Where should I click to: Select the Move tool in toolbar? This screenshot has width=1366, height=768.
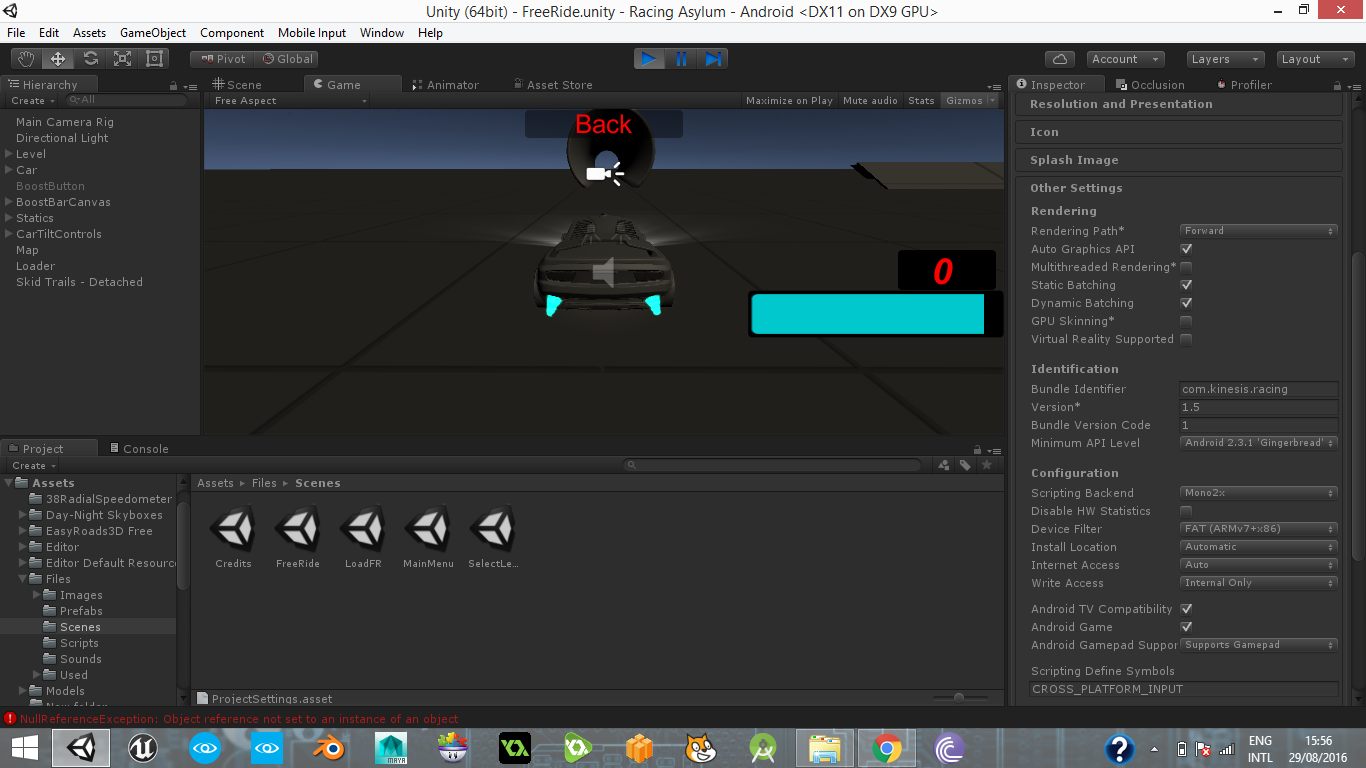point(58,59)
